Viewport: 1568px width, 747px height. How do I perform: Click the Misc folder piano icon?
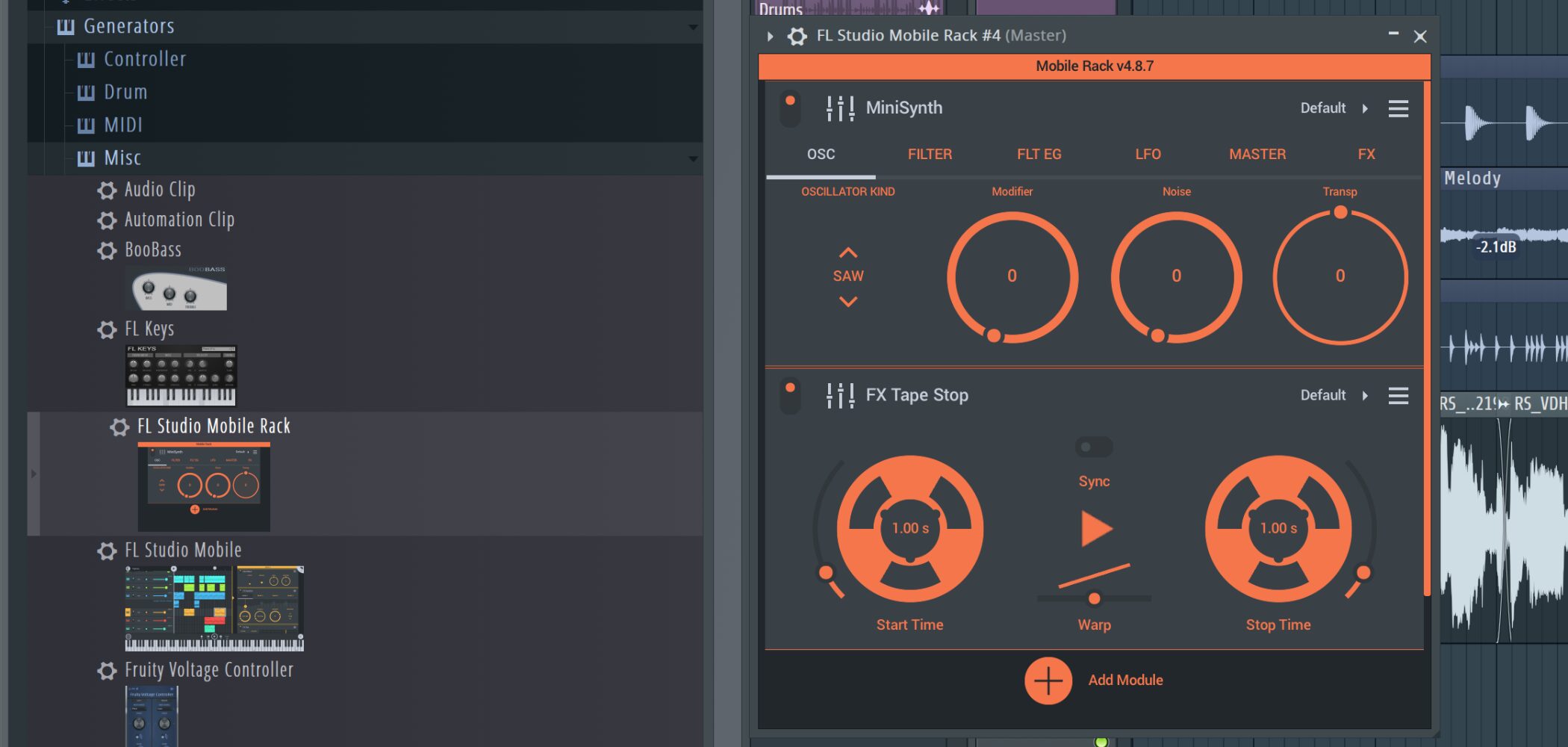[86, 158]
